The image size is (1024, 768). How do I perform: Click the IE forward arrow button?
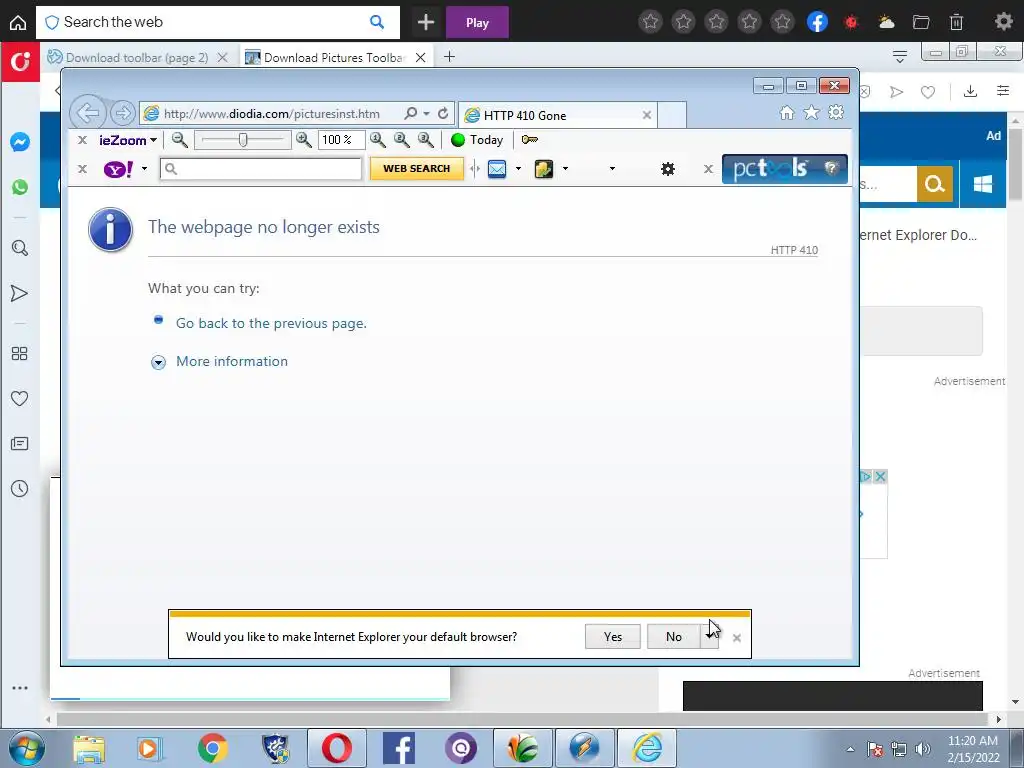click(122, 113)
